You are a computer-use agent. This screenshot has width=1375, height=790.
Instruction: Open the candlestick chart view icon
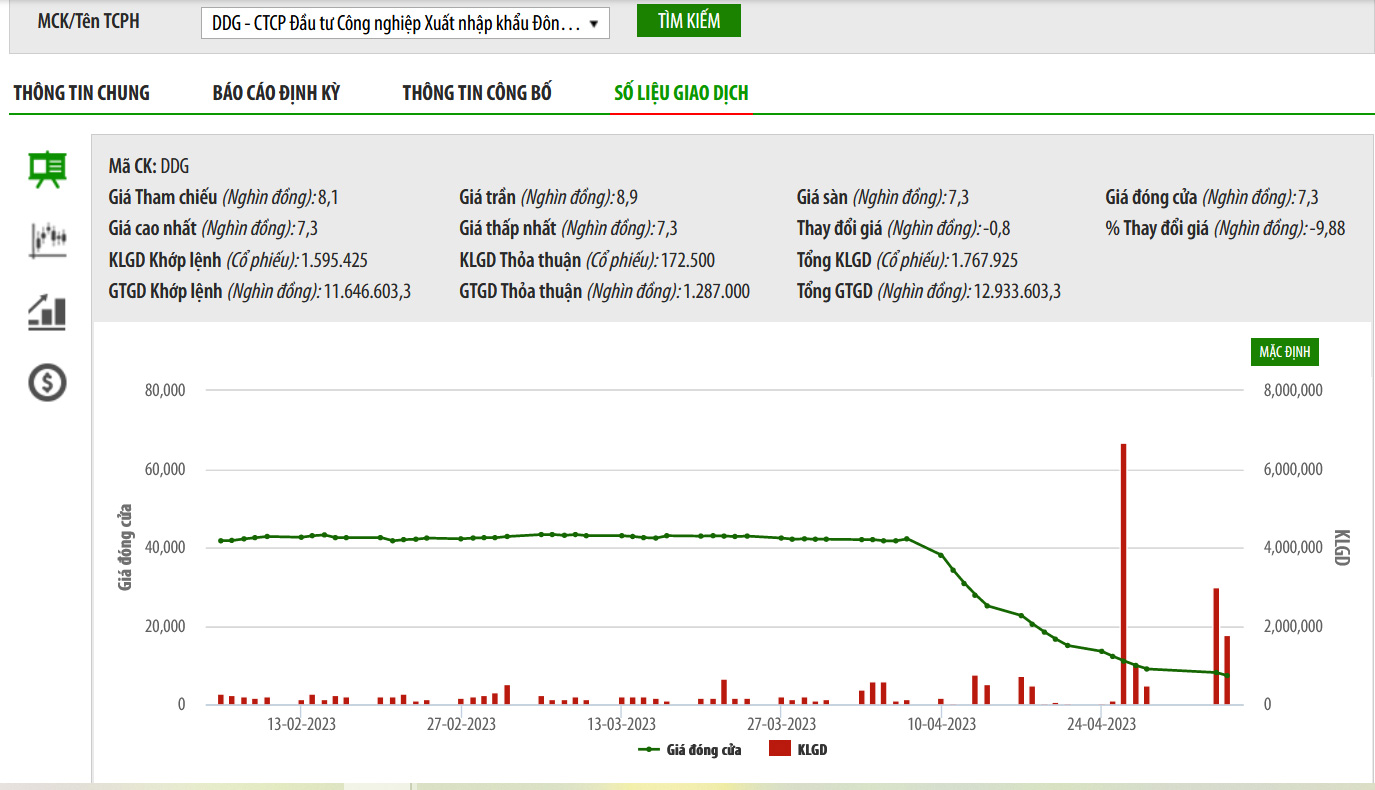tap(47, 240)
